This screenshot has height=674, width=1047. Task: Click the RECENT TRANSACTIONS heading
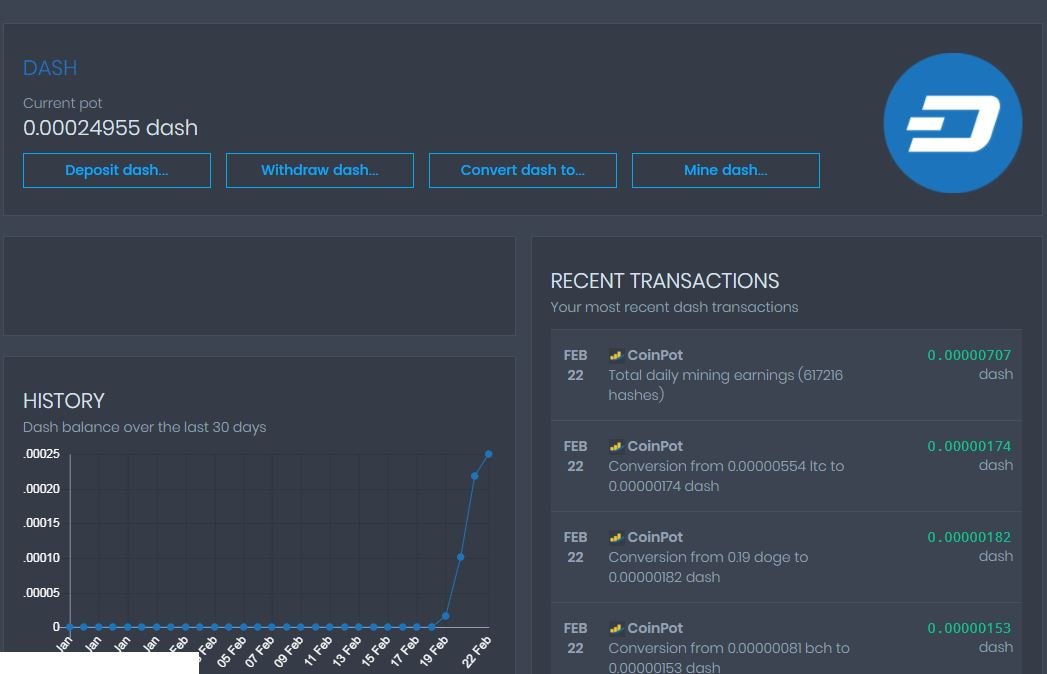[664, 281]
